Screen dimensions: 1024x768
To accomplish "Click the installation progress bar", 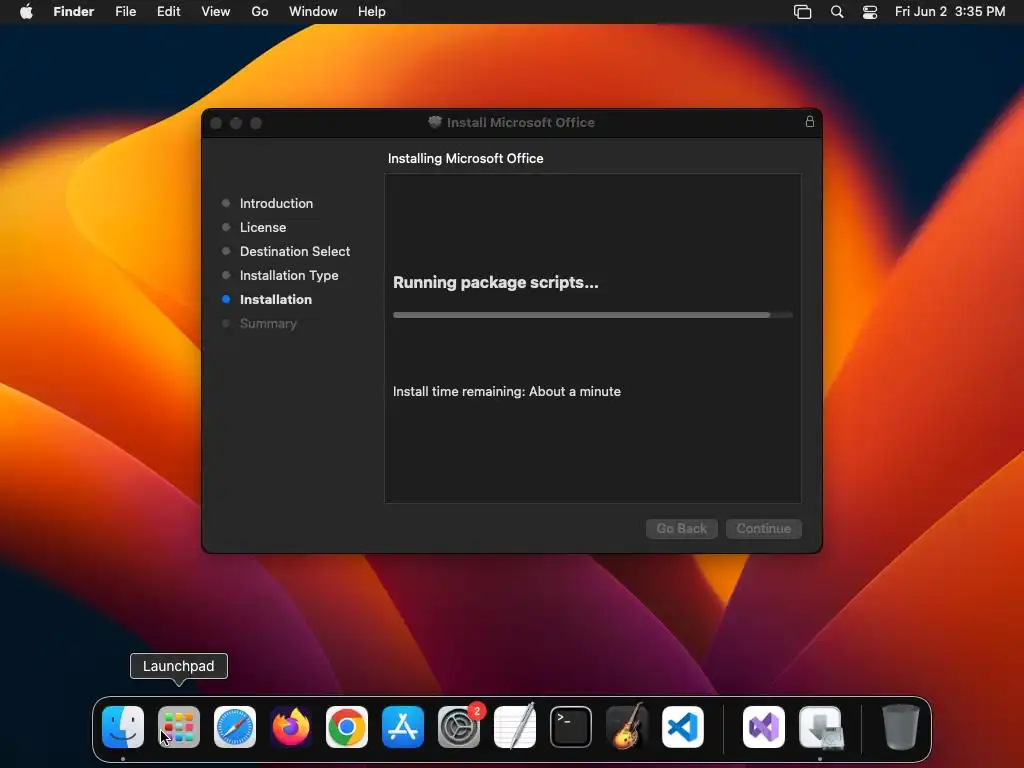I will (593, 315).
